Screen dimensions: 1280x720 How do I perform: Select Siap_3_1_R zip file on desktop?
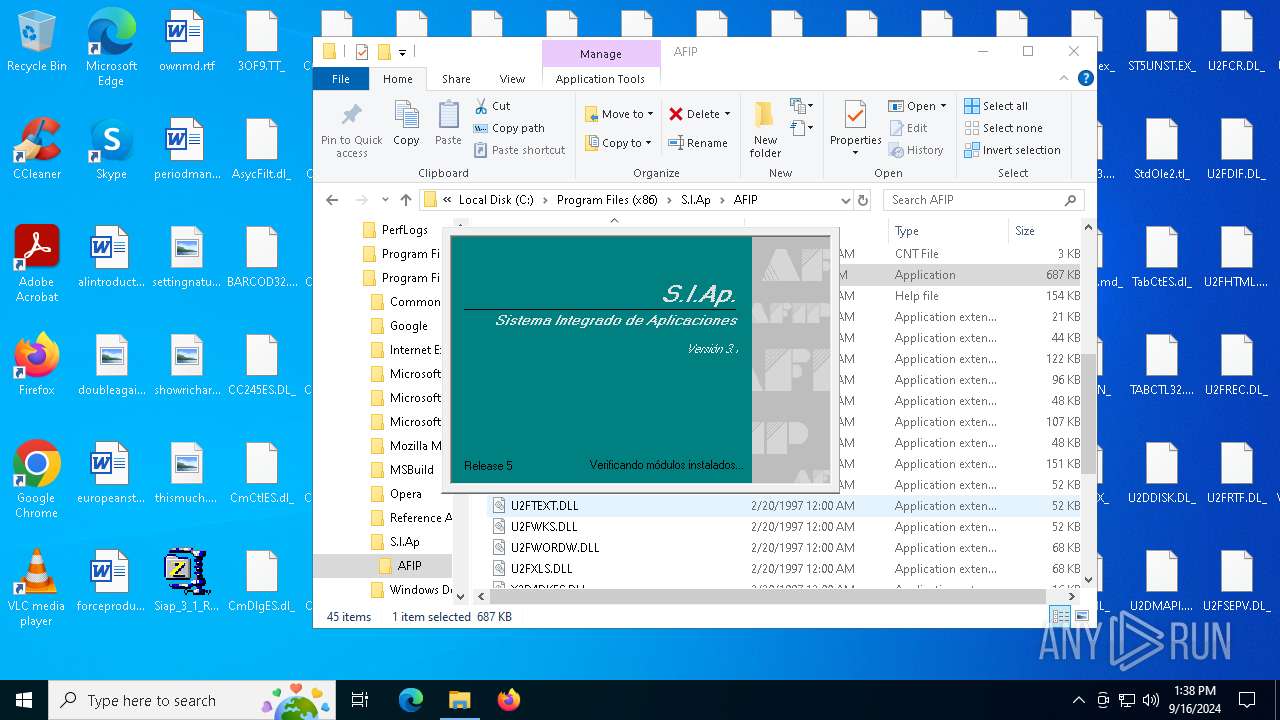pos(187,580)
